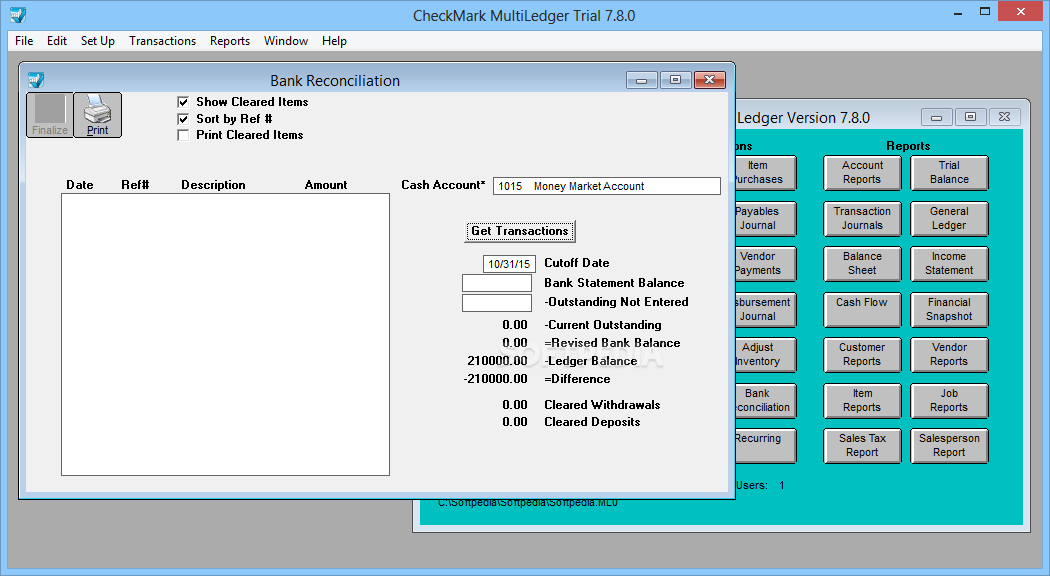Click Financial Snapshot button
This screenshot has height=576, width=1050.
[x=949, y=309]
